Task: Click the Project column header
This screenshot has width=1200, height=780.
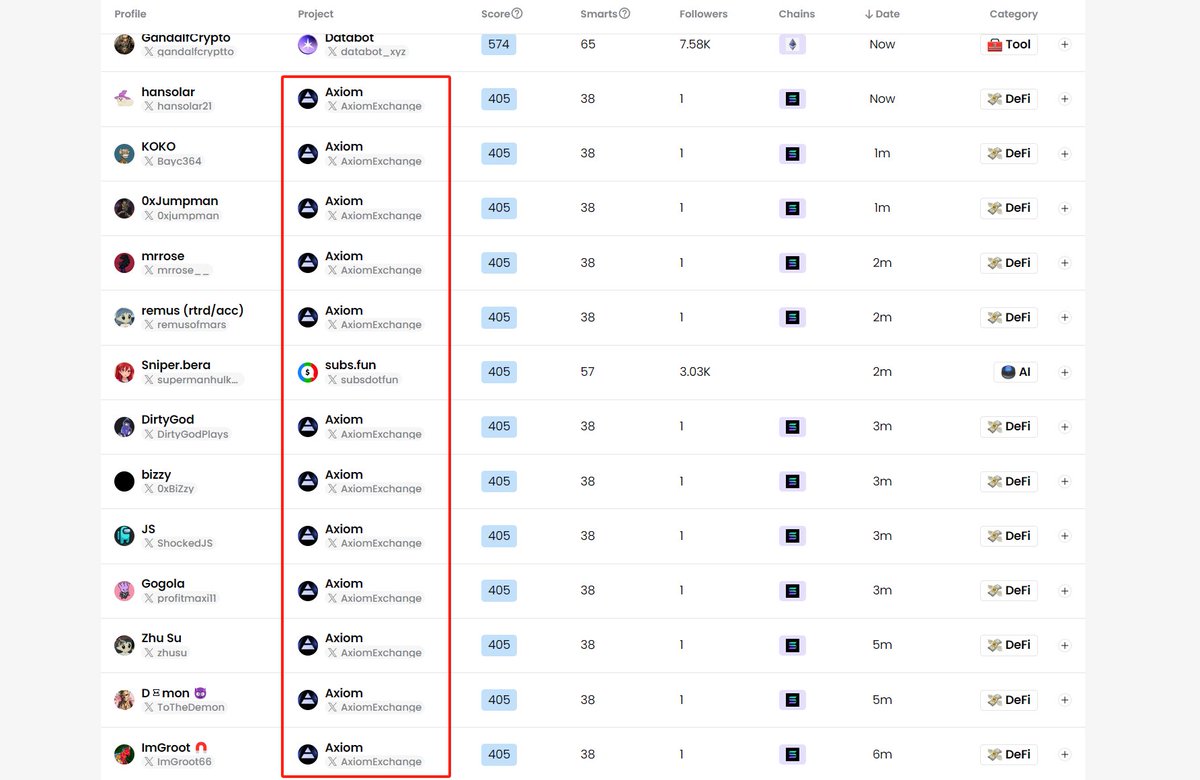Action: pos(316,14)
